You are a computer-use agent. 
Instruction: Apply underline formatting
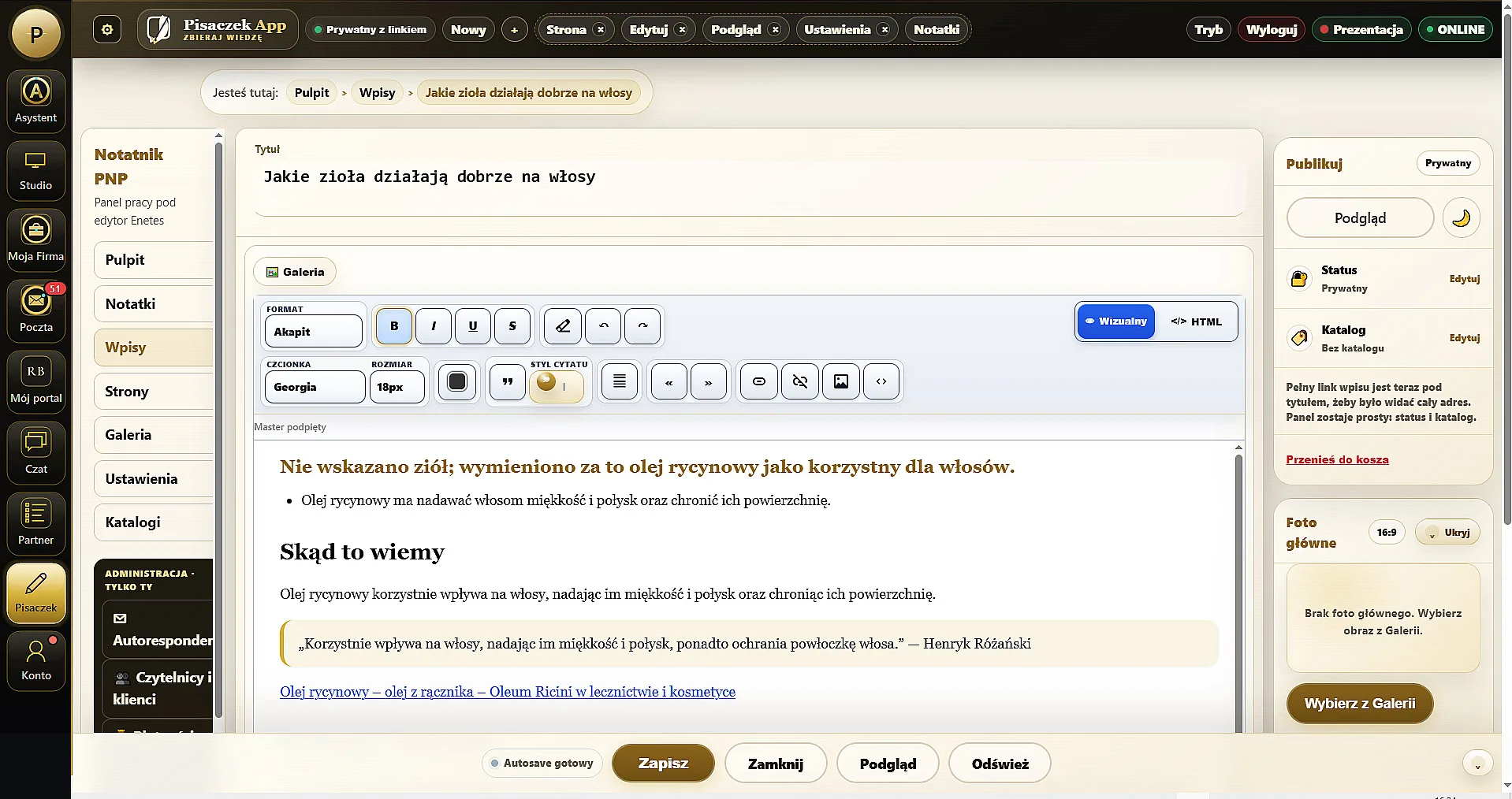(x=473, y=325)
